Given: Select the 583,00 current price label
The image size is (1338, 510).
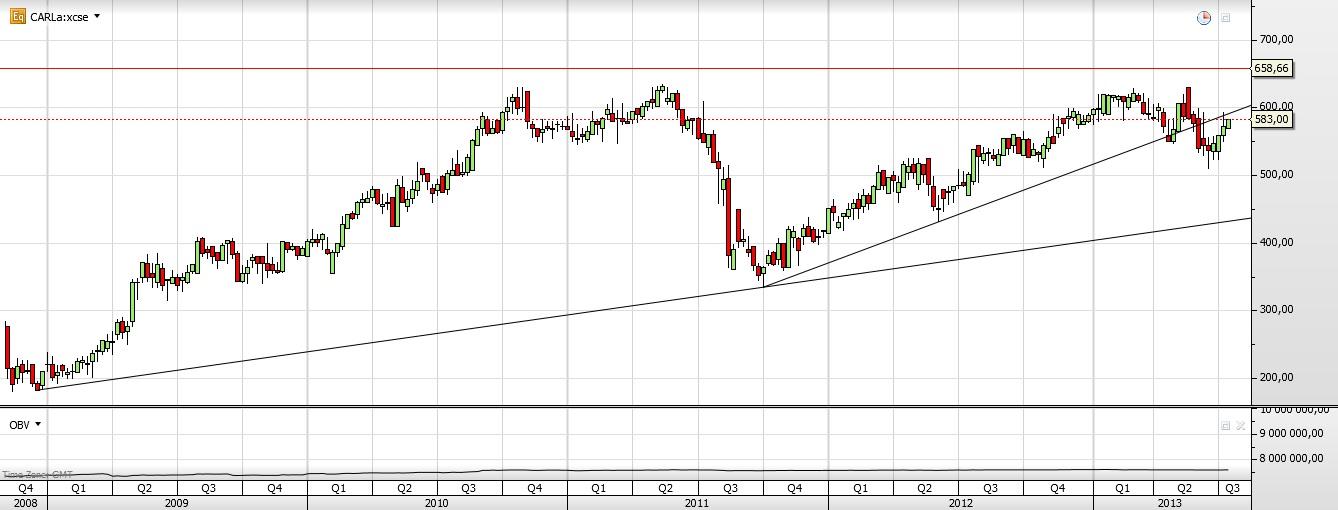Looking at the screenshot, I should click(1272, 119).
